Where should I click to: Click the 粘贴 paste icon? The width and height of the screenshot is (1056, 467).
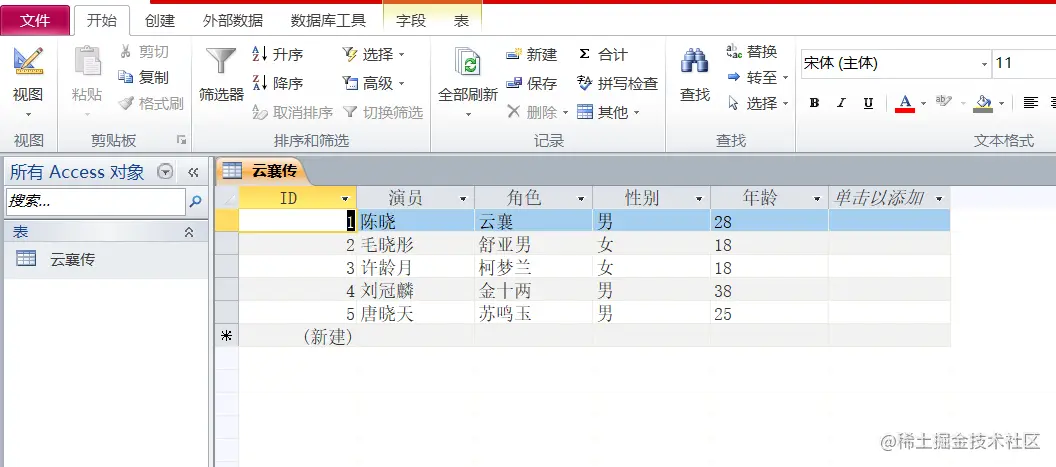click(87, 61)
